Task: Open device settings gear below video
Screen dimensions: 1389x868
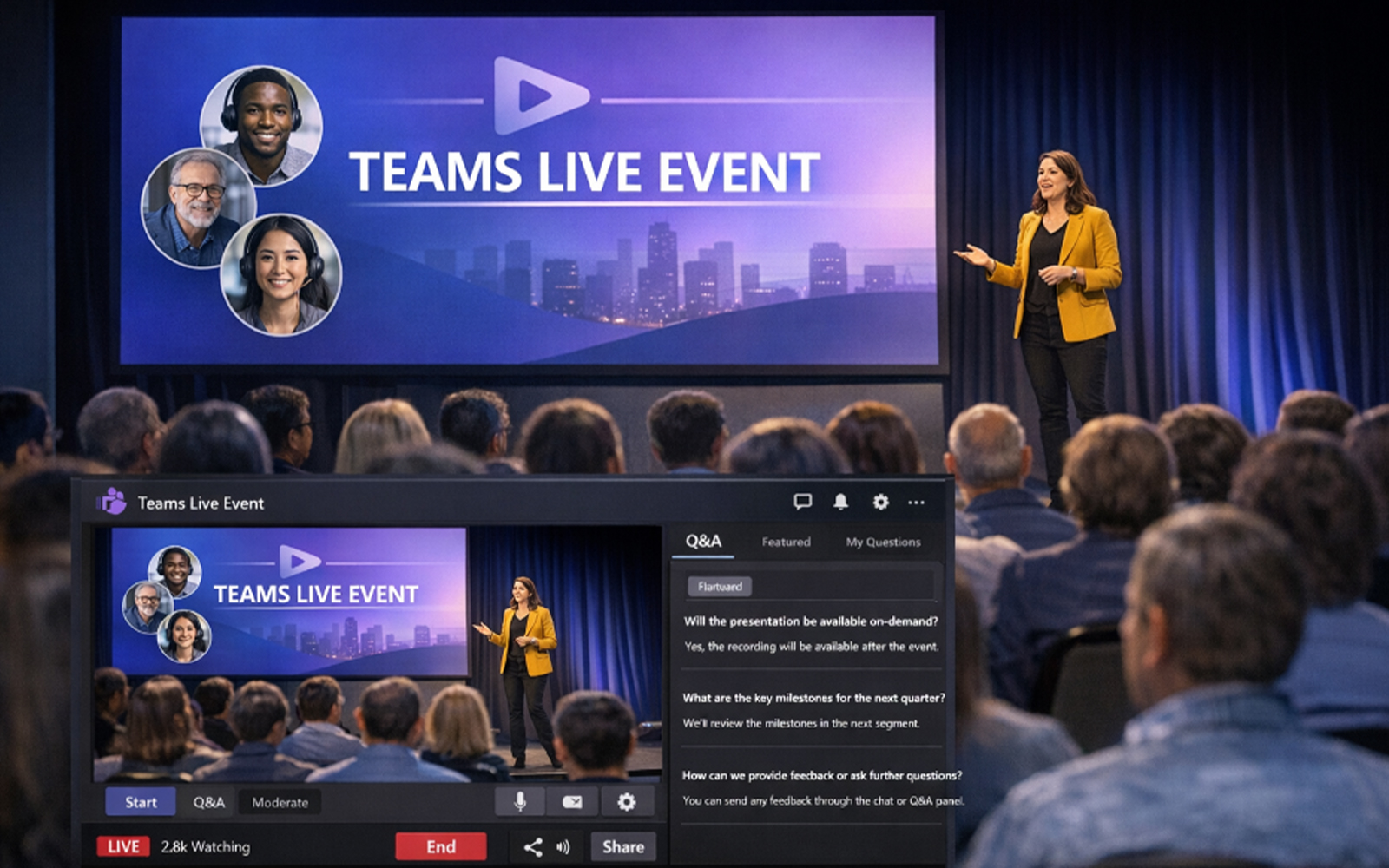Action: [626, 802]
